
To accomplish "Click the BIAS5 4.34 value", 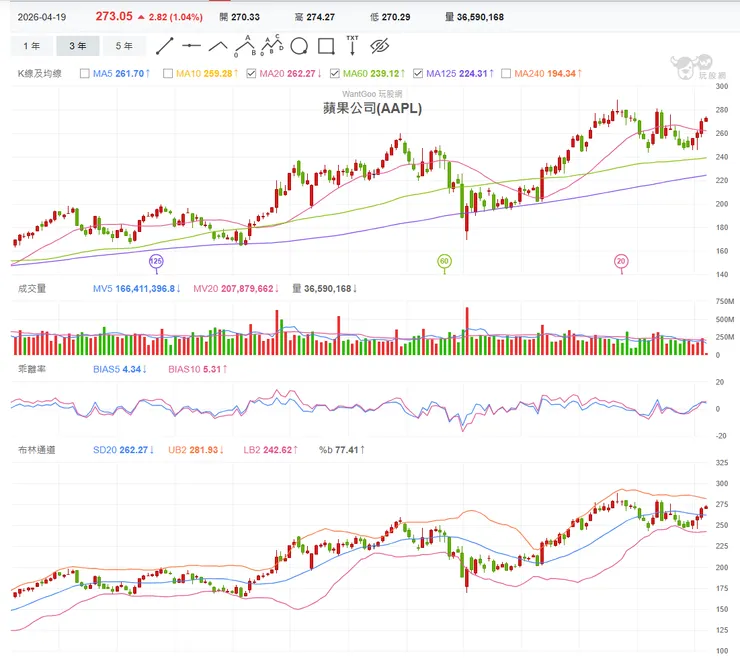I will (x=119, y=369).
